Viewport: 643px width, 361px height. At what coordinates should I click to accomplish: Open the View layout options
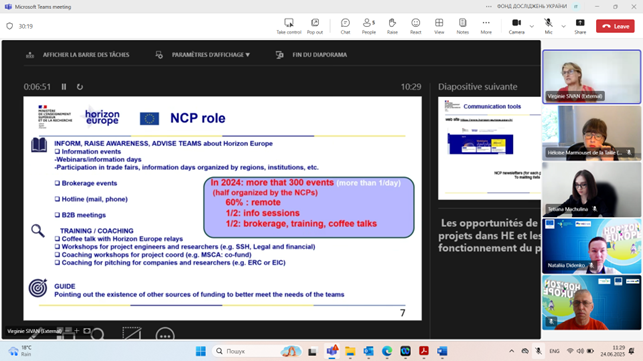click(439, 26)
